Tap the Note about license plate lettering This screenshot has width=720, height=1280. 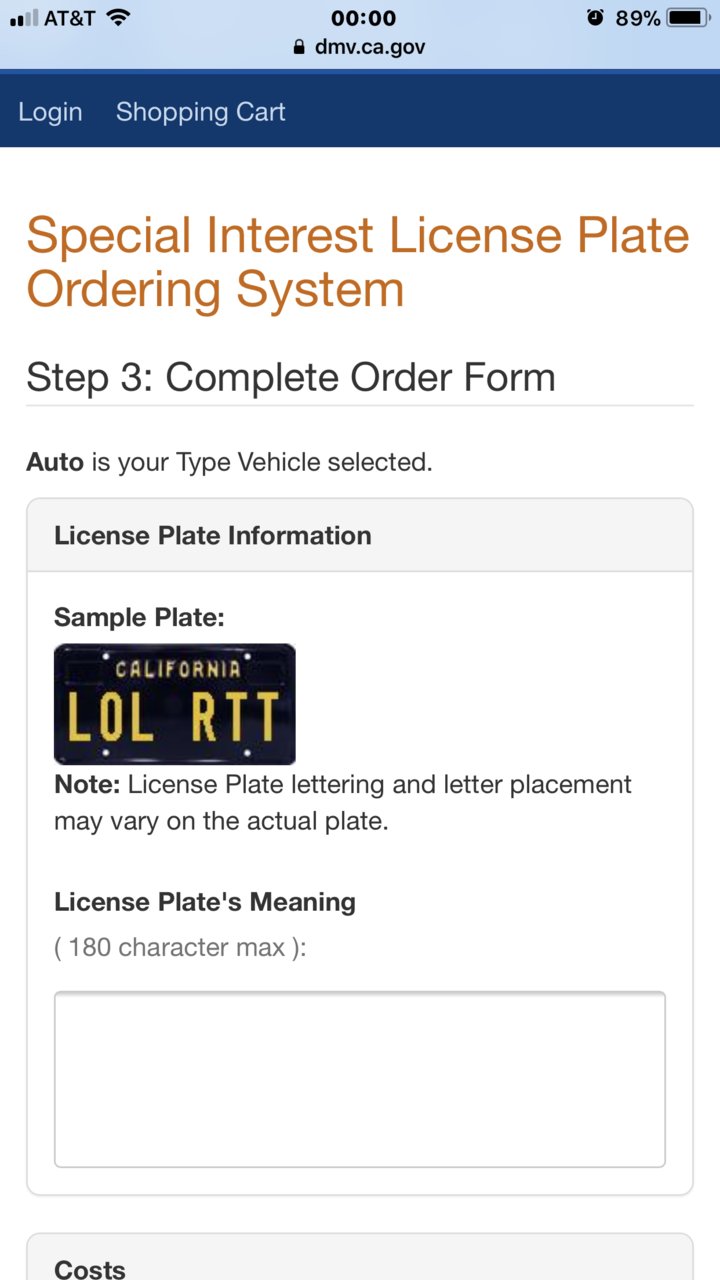point(343,803)
